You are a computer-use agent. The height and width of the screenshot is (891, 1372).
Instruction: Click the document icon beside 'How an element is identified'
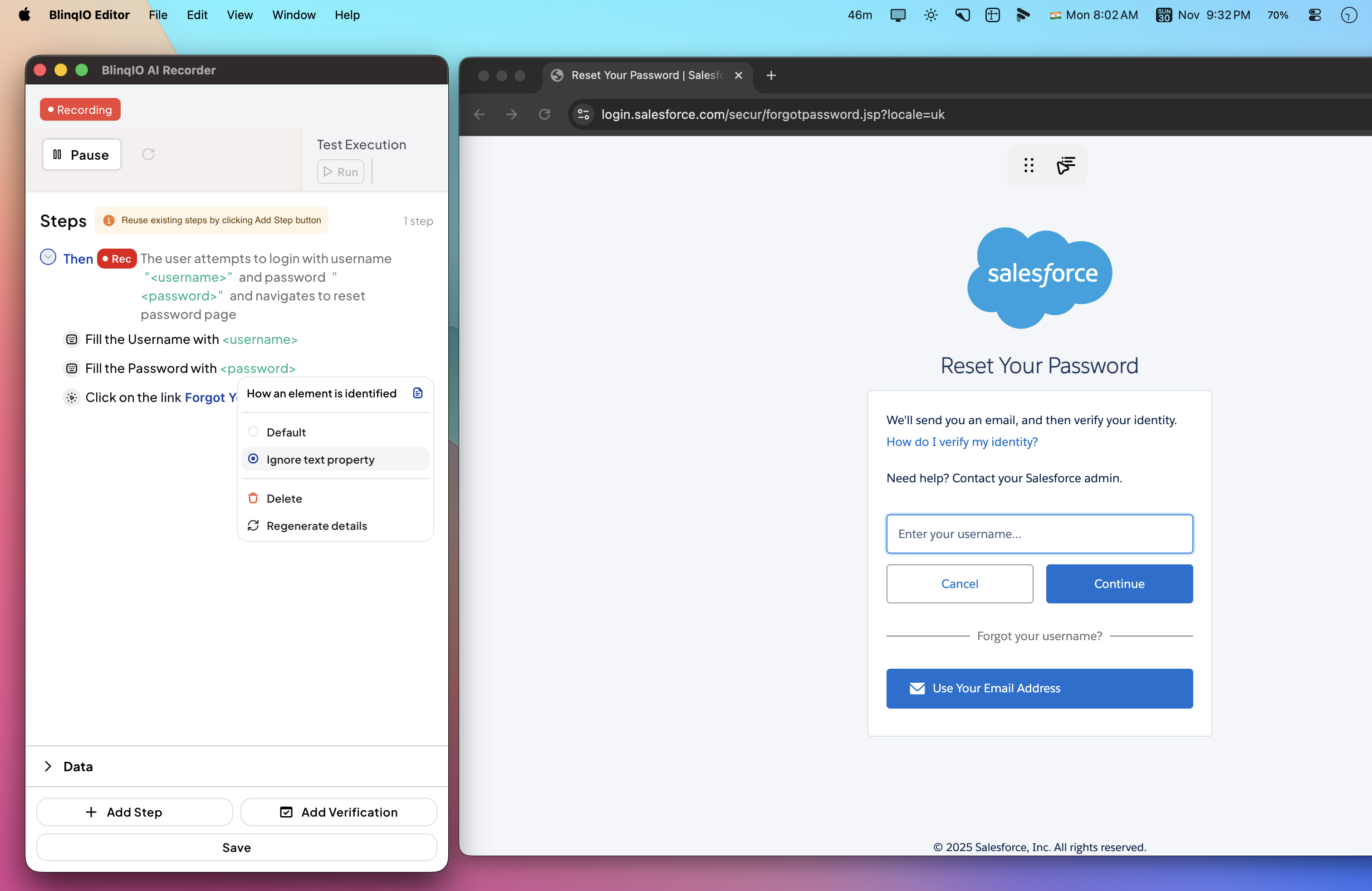(418, 393)
